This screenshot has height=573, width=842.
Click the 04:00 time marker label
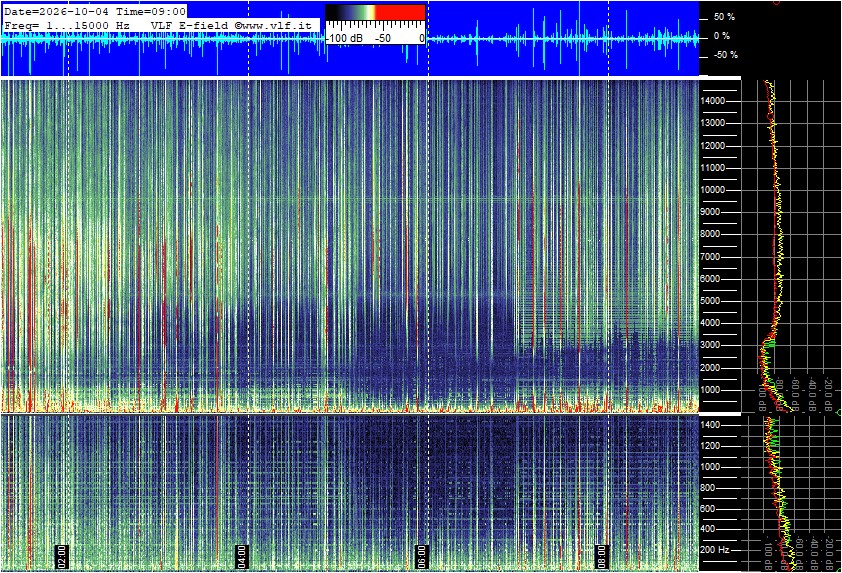click(241, 557)
